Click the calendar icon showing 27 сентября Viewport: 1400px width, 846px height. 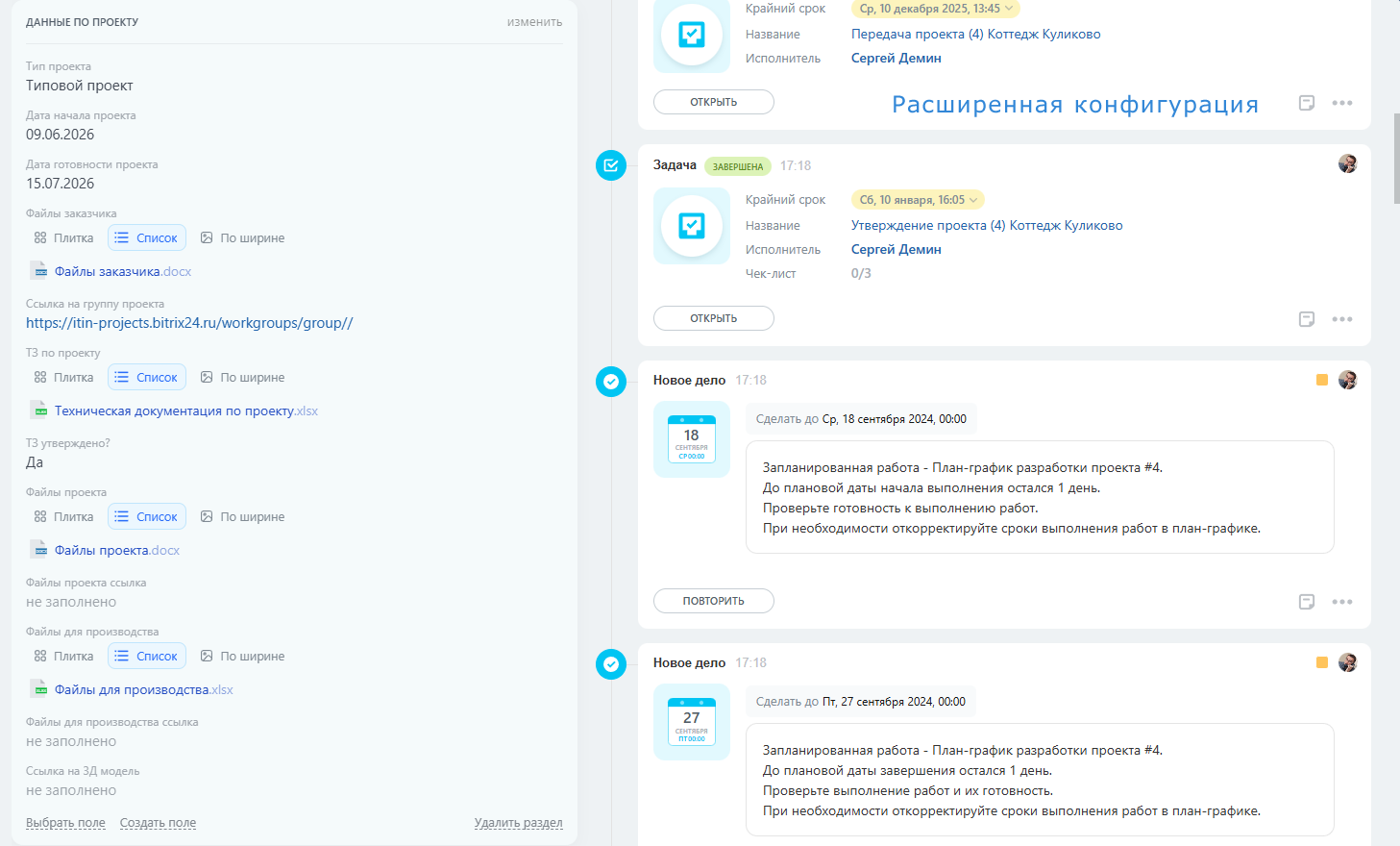point(692,722)
